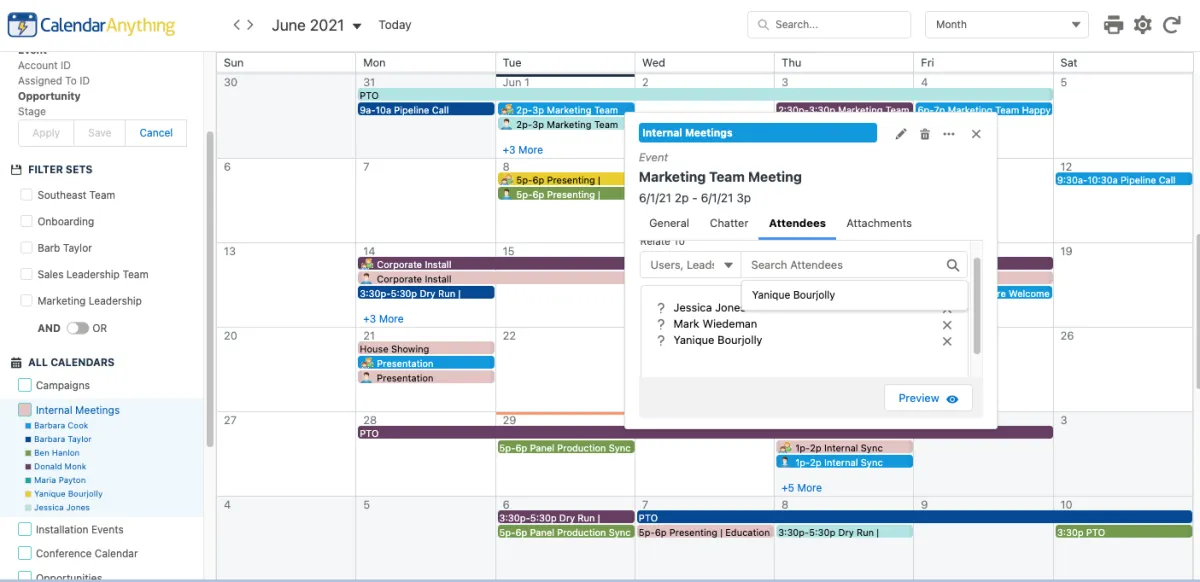Open 5p-6p Panel Production Sync on June 29
The image size is (1200, 582).
566,448
